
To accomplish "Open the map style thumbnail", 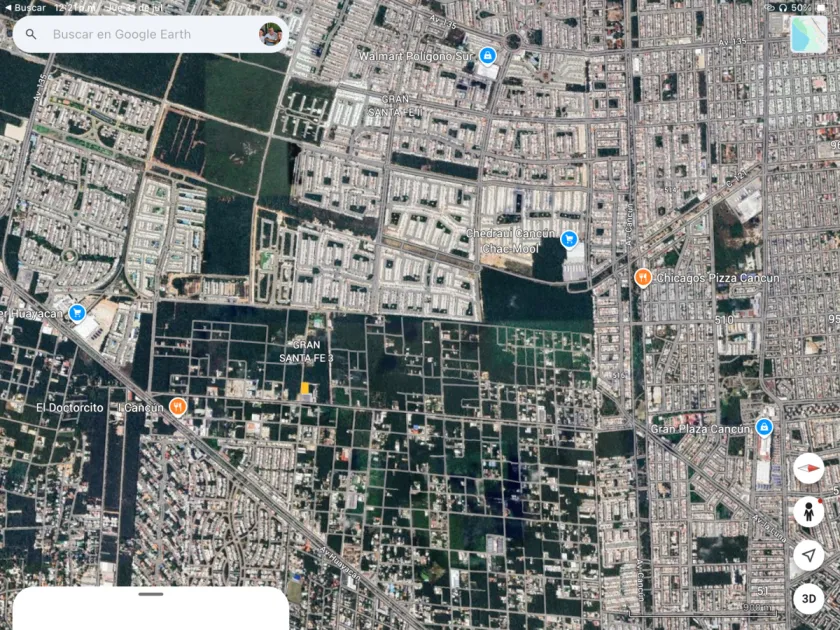I will (809, 34).
